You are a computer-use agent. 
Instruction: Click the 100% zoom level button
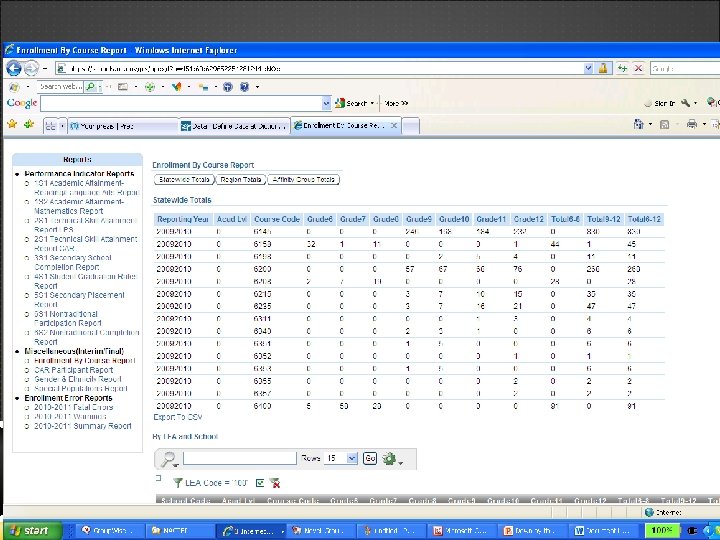(662, 531)
